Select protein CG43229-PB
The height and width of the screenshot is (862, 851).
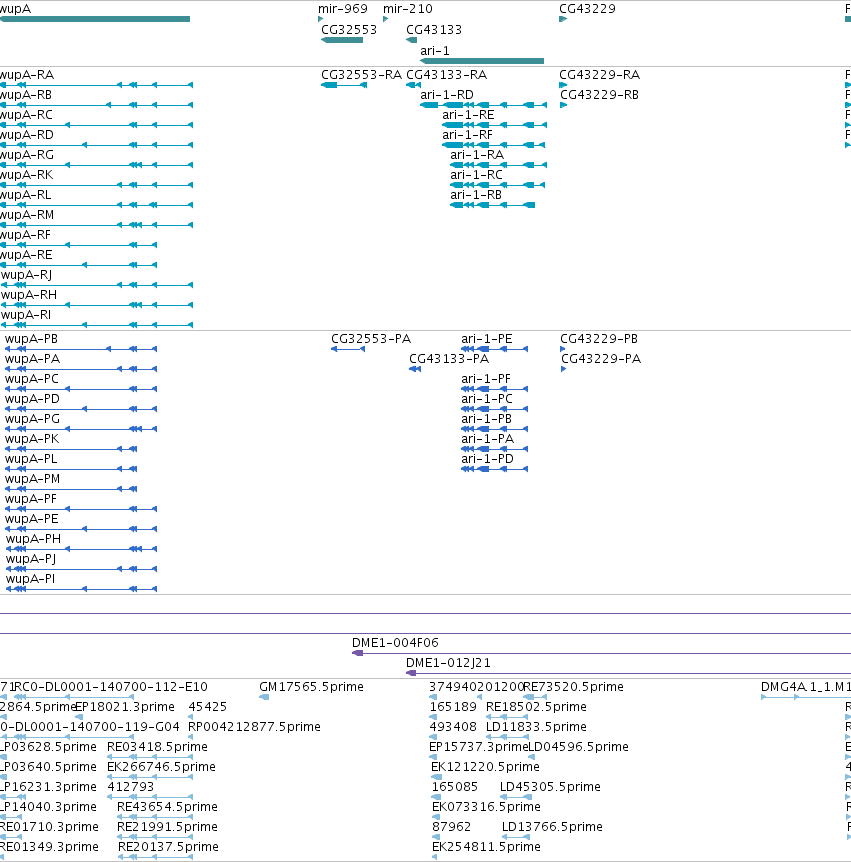(x=563, y=349)
